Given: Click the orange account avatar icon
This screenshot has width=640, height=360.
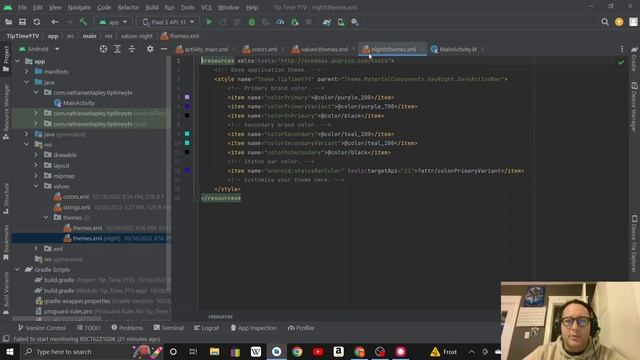Looking at the screenshot, I should point(619,22).
